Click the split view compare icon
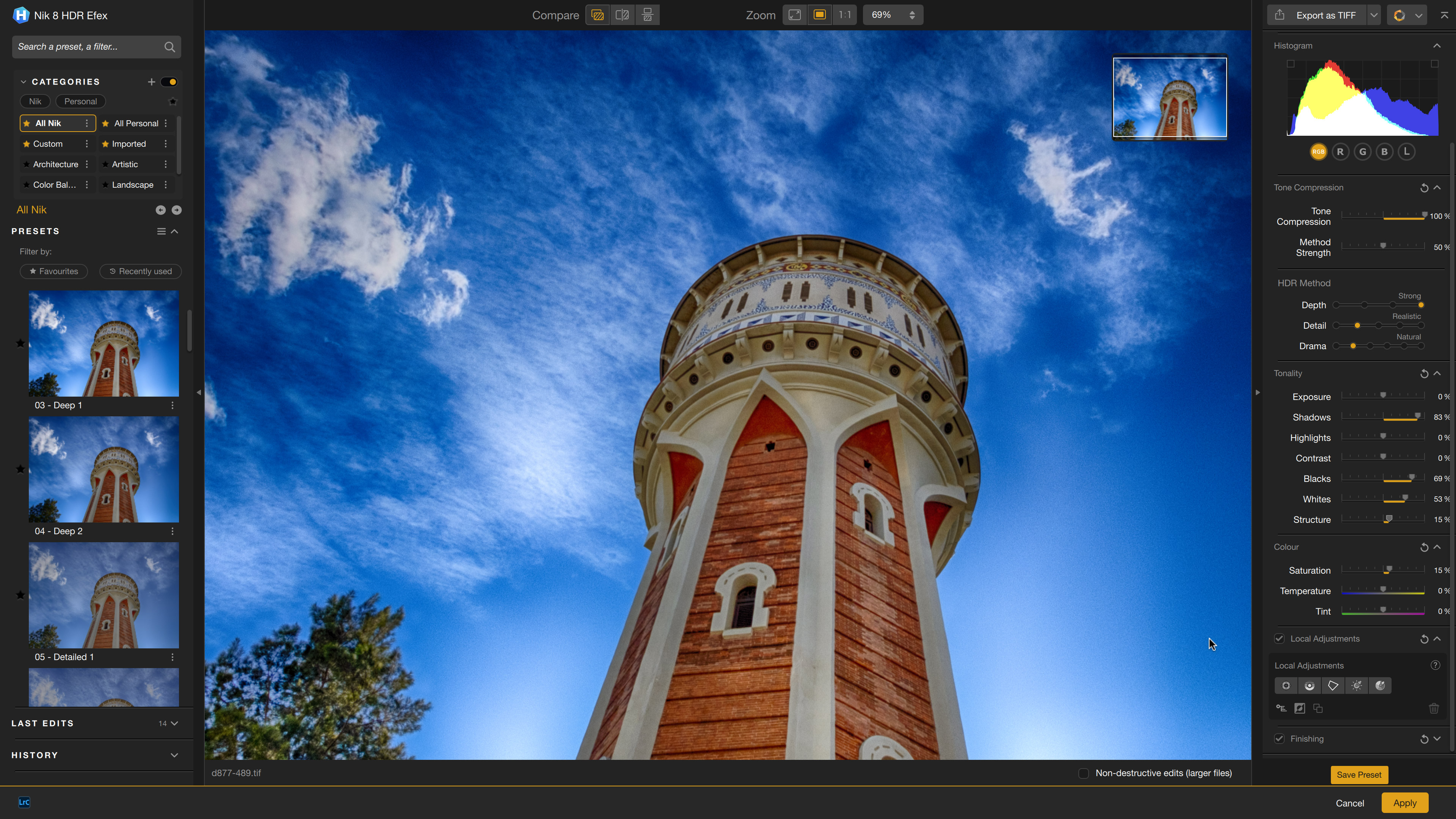The image size is (1456, 819). pos(622,15)
